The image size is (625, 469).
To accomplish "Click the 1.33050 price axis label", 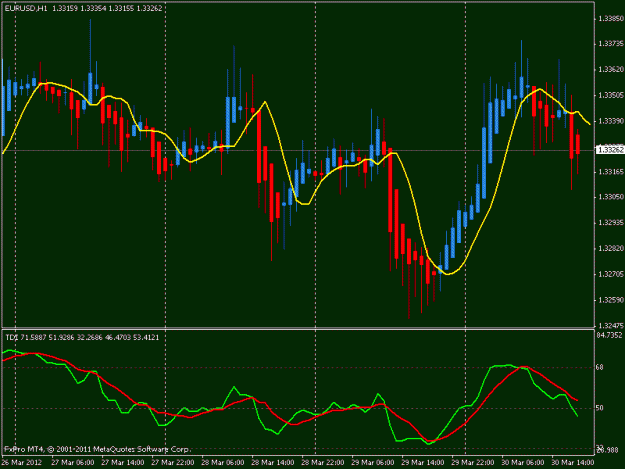I will 611,197.
